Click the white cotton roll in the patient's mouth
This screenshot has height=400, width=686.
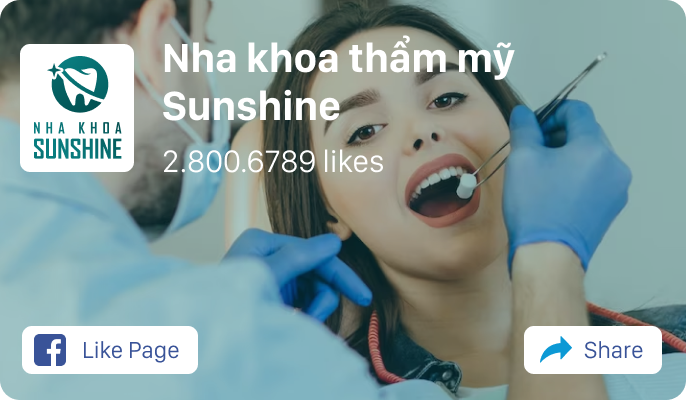click(466, 186)
